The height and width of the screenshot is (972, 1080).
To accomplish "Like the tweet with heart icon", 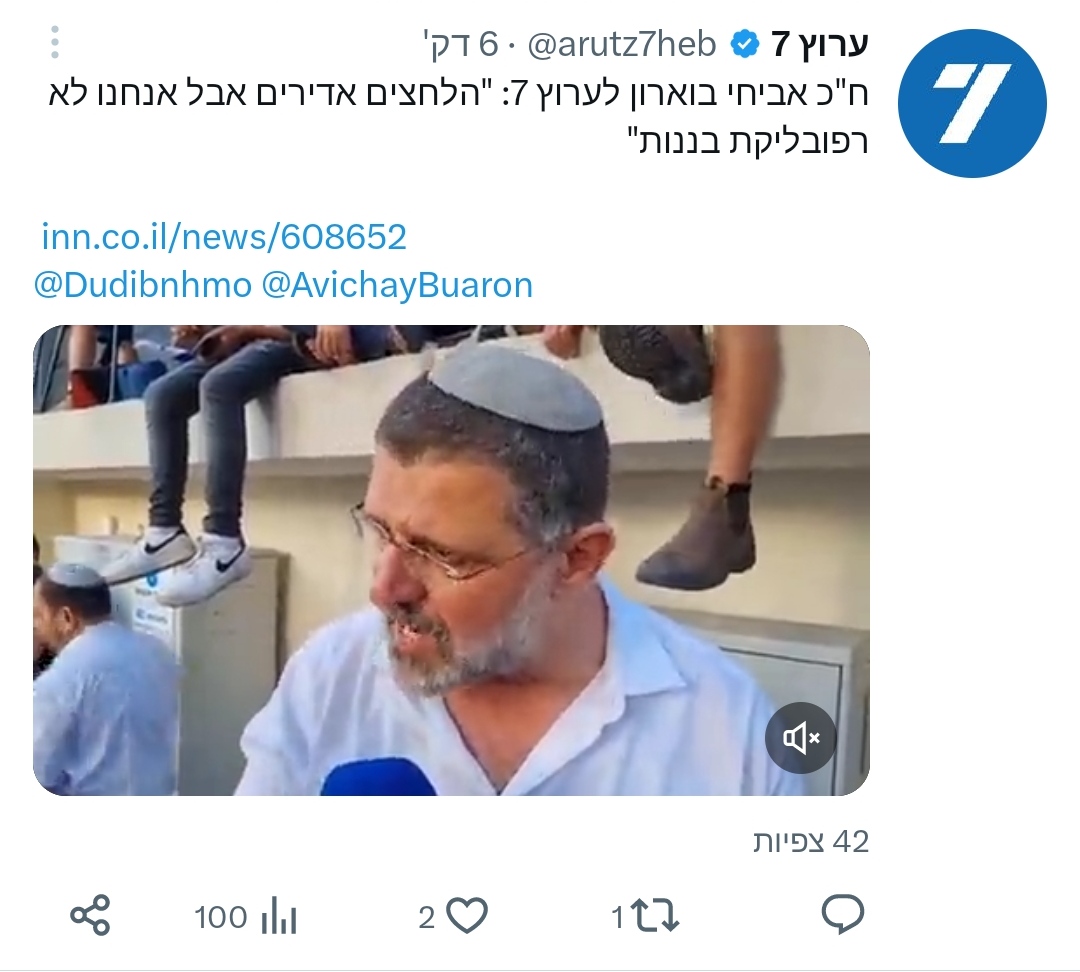I will [467, 916].
